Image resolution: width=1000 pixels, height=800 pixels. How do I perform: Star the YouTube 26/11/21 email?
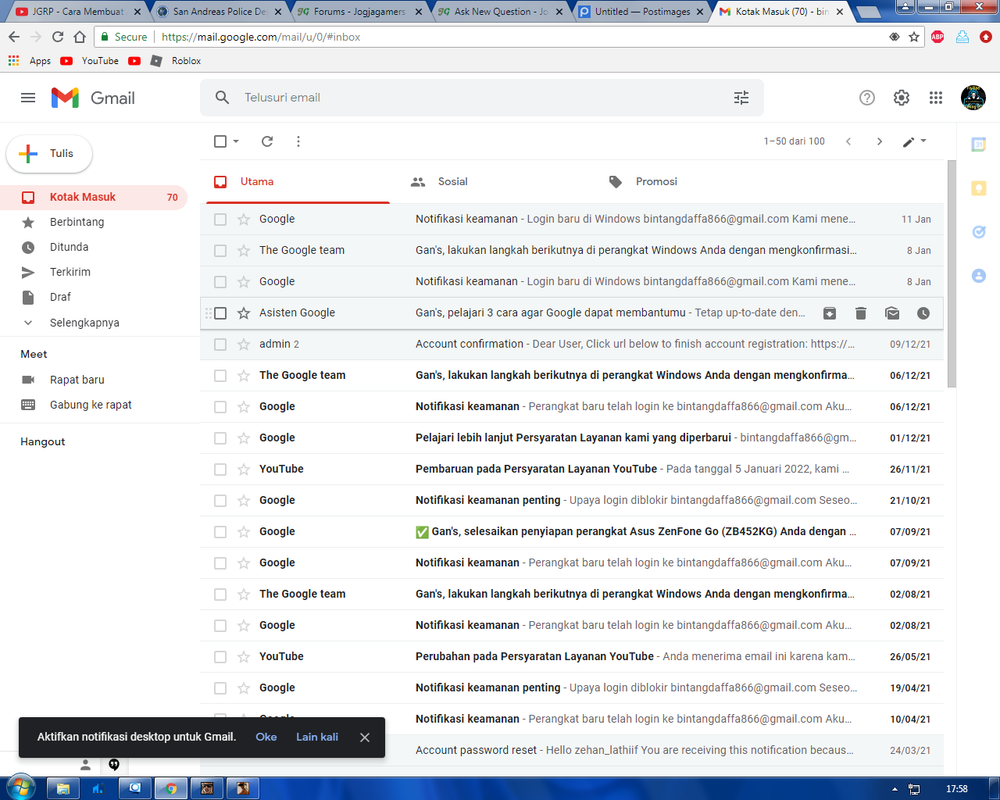point(244,469)
